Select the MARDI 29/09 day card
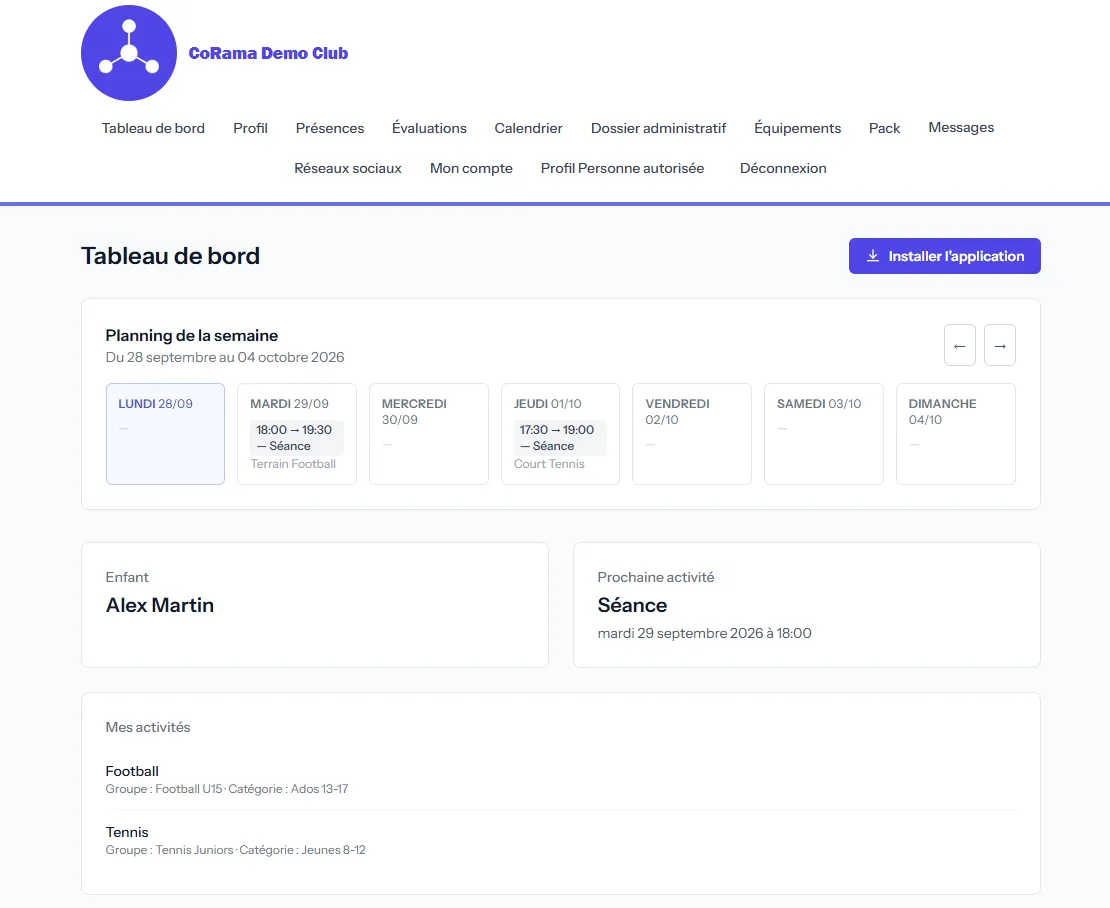Image resolution: width=1110 pixels, height=908 pixels. click(x=297, y=434)
